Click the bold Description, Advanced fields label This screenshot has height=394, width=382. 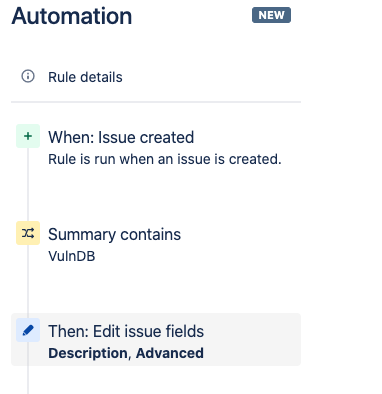(x=126, y=353)
